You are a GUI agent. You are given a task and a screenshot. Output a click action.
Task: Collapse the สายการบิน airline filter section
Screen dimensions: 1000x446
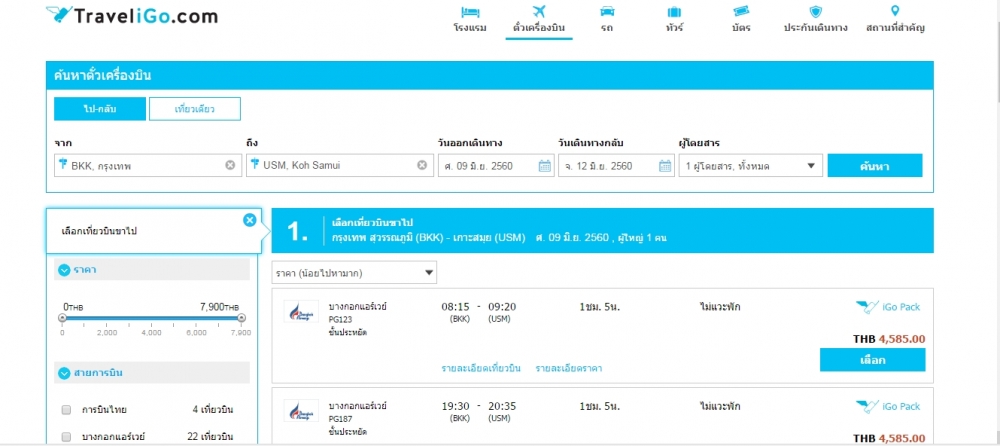point(64,373)
